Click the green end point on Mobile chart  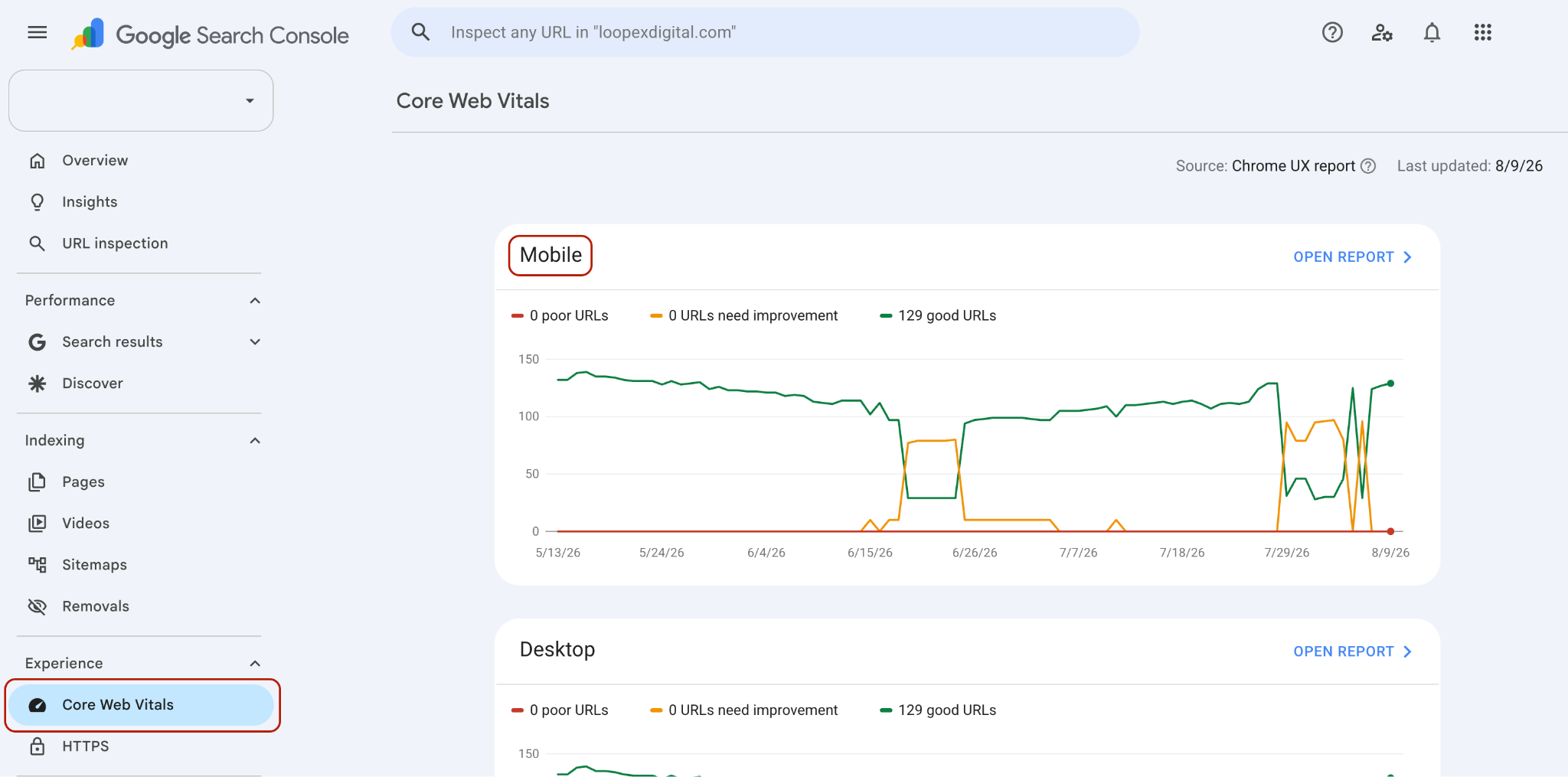1390,384
